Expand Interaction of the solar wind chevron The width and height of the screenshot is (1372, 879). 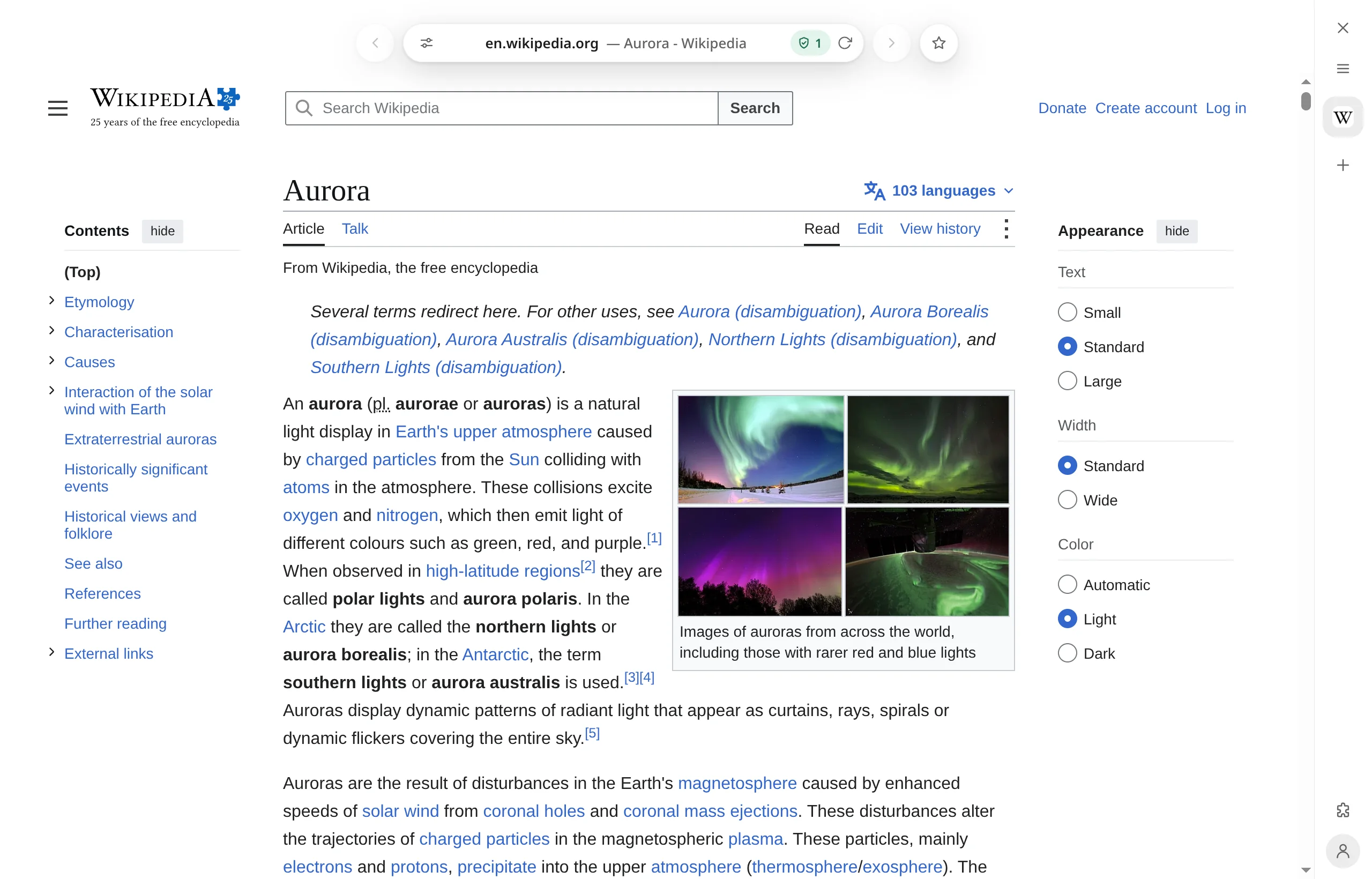[51, 390]
